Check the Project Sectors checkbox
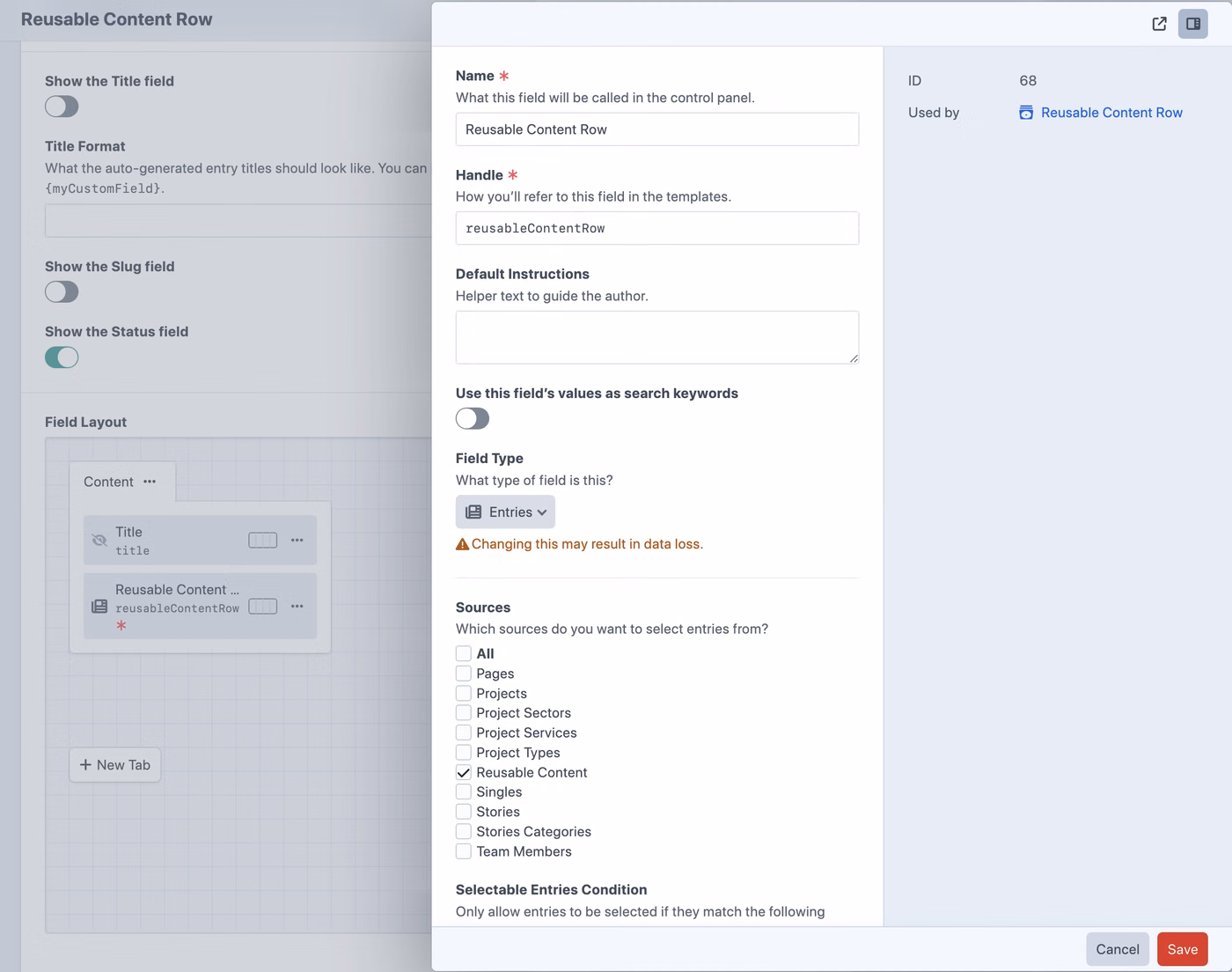This screenshot has width=1232, height=972. [464, 713]
